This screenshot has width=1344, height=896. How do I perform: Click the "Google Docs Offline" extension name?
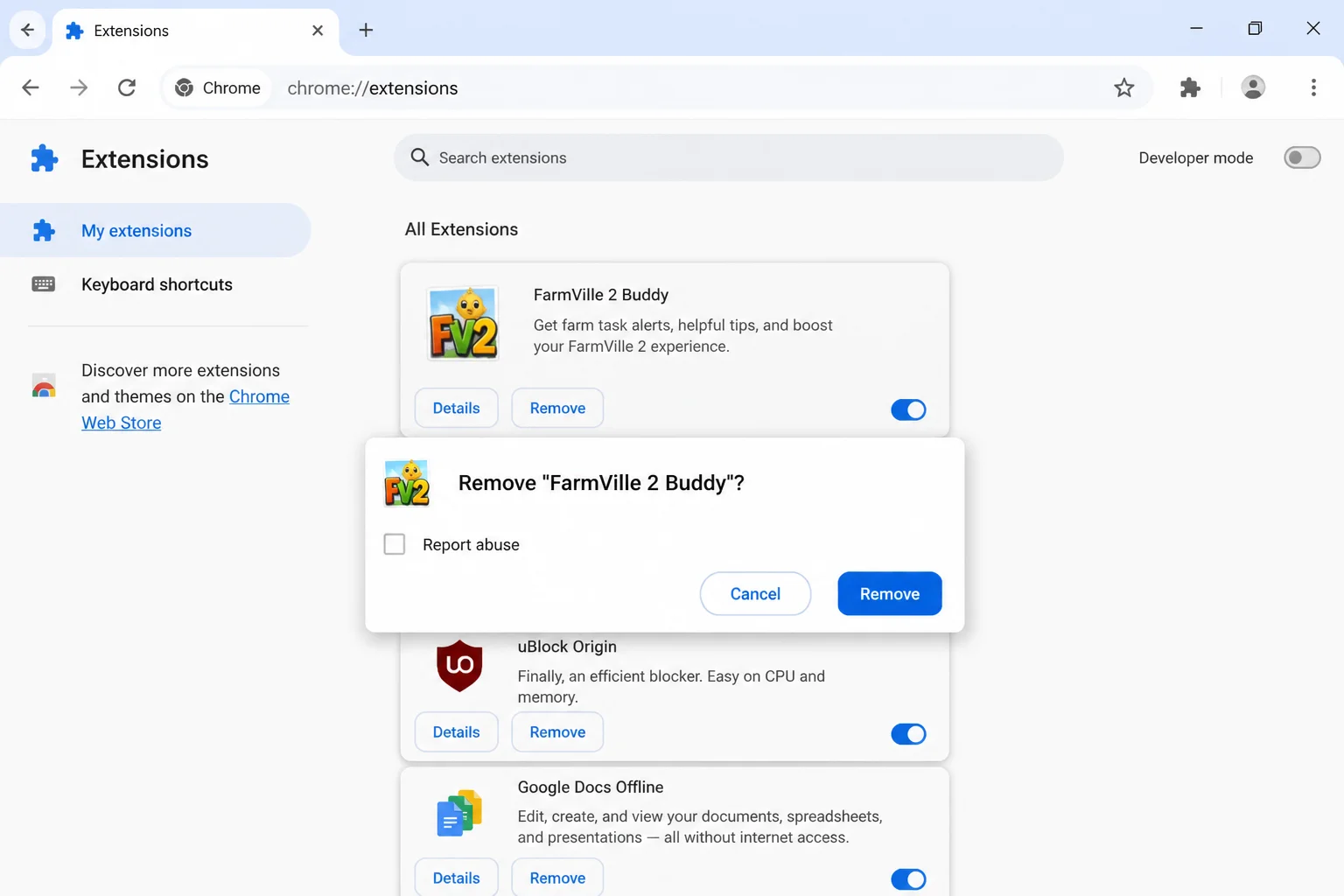591,787
